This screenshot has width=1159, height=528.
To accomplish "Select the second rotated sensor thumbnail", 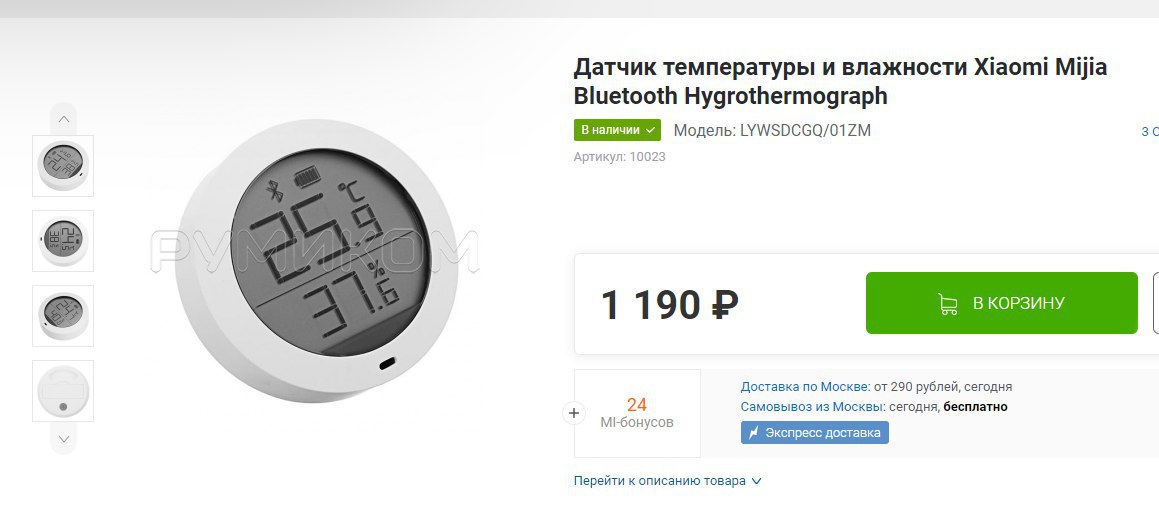I will click(63, 240).
